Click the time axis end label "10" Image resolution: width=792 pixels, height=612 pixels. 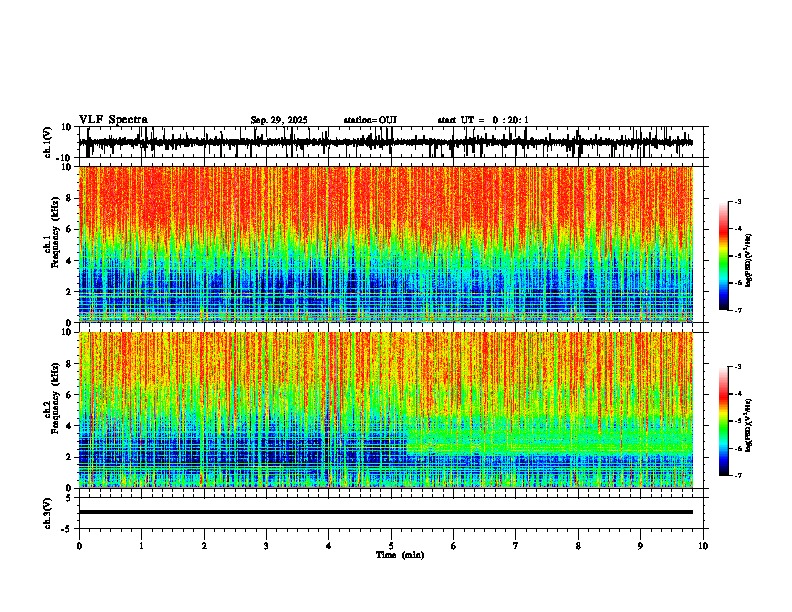[703, 546]
